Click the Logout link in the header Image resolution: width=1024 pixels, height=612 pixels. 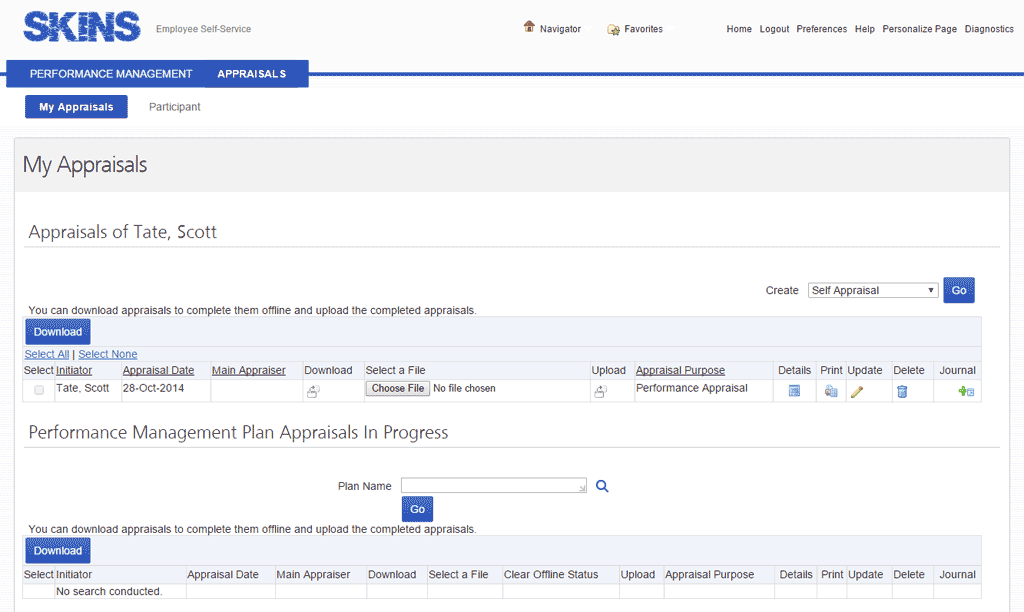tap(774, 29)
